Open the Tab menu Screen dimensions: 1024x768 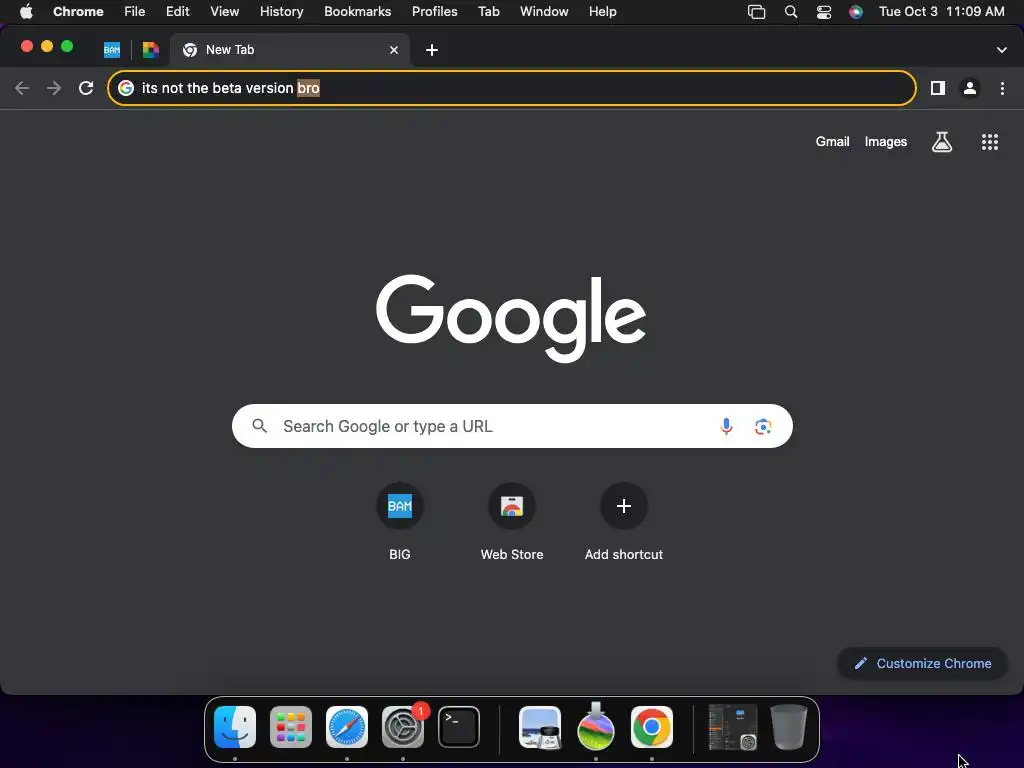[x=488, y=12]
